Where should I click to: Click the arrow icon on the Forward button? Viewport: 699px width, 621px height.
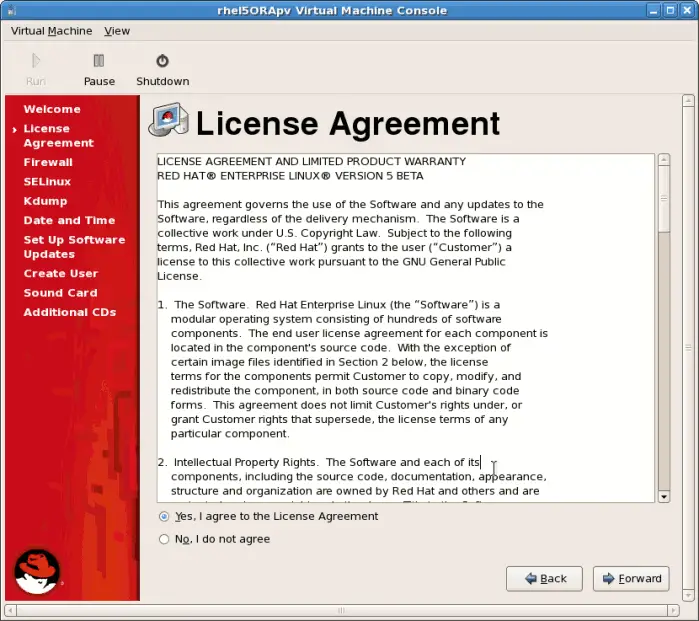tap(606, 578)
